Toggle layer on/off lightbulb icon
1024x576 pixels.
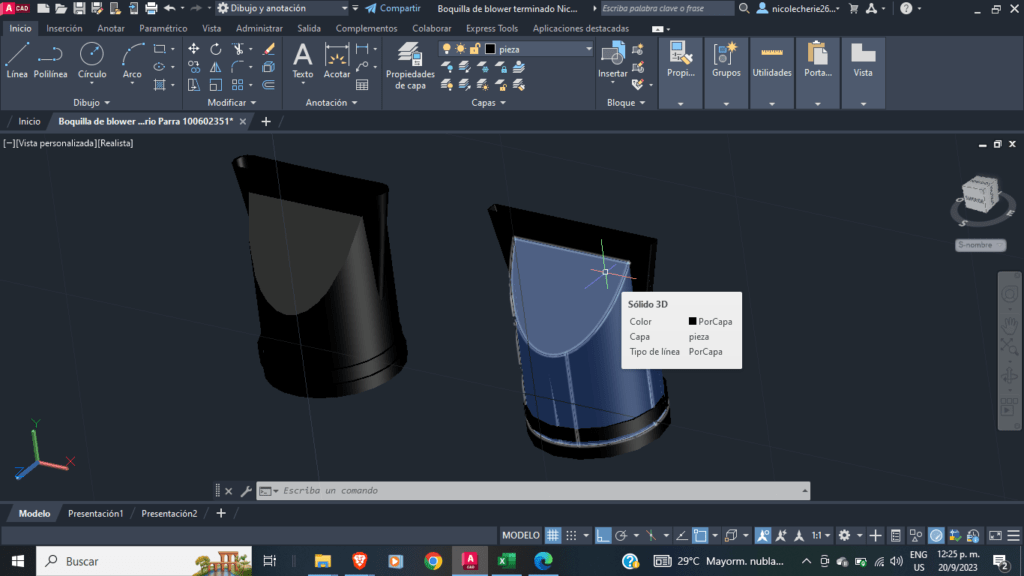tap(447, 49)
